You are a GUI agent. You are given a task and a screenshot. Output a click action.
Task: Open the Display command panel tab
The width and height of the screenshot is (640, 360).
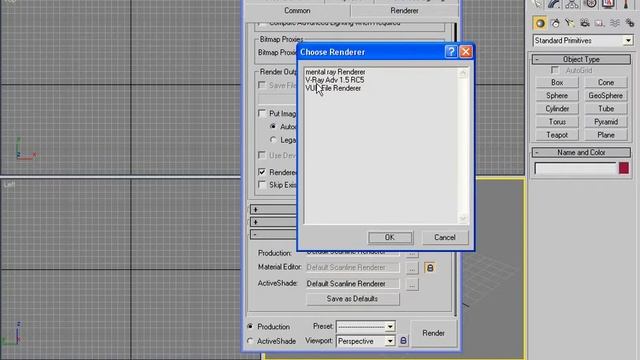pyautogui.click(x=608, y=4)
